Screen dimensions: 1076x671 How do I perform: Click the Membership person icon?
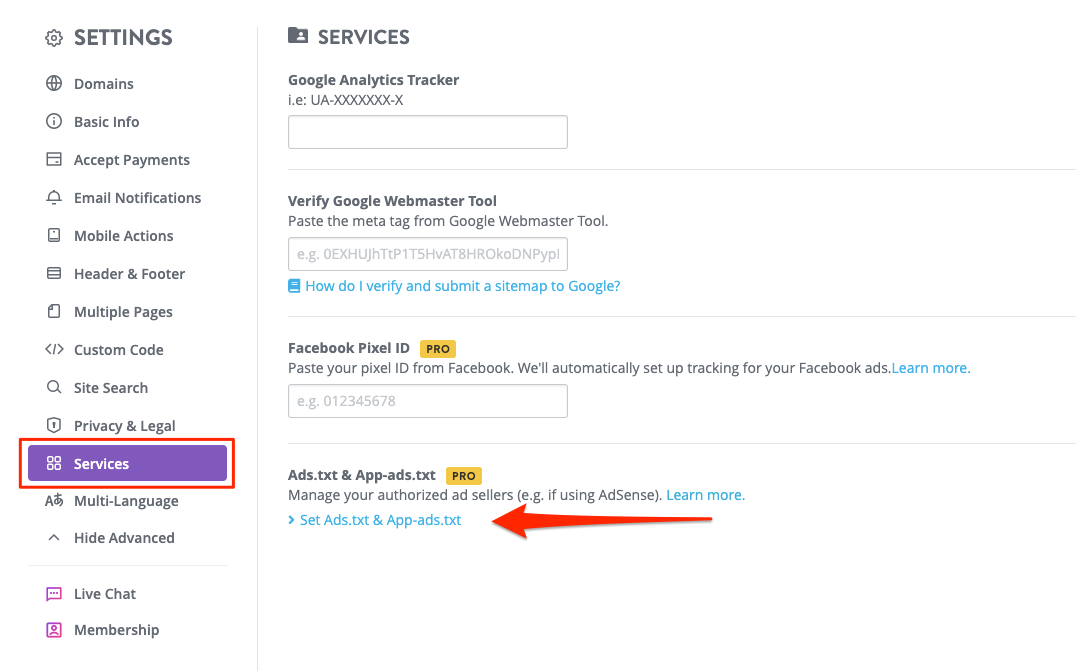point(54,629)
